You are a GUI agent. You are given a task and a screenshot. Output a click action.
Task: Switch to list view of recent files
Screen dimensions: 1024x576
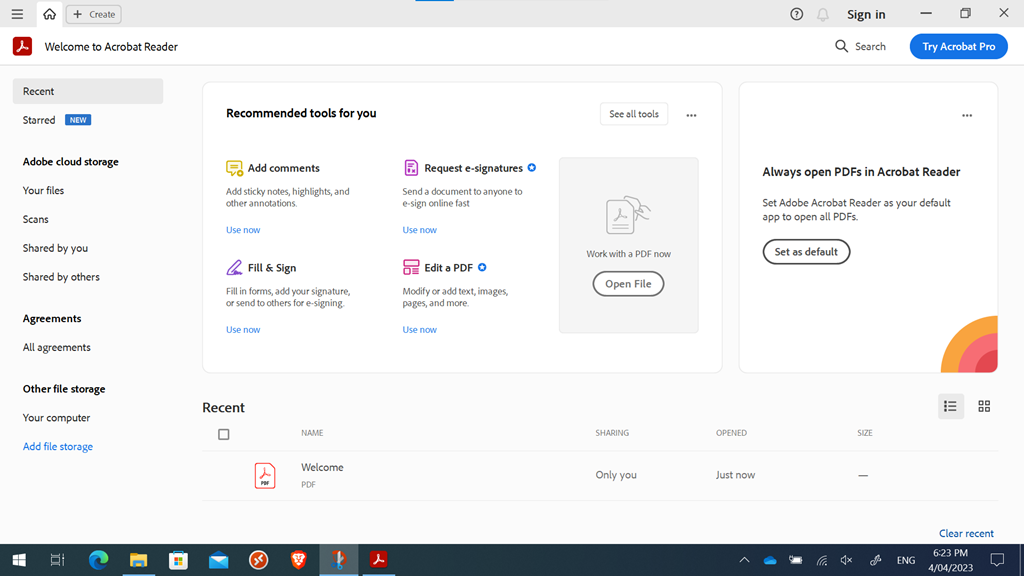950,406
